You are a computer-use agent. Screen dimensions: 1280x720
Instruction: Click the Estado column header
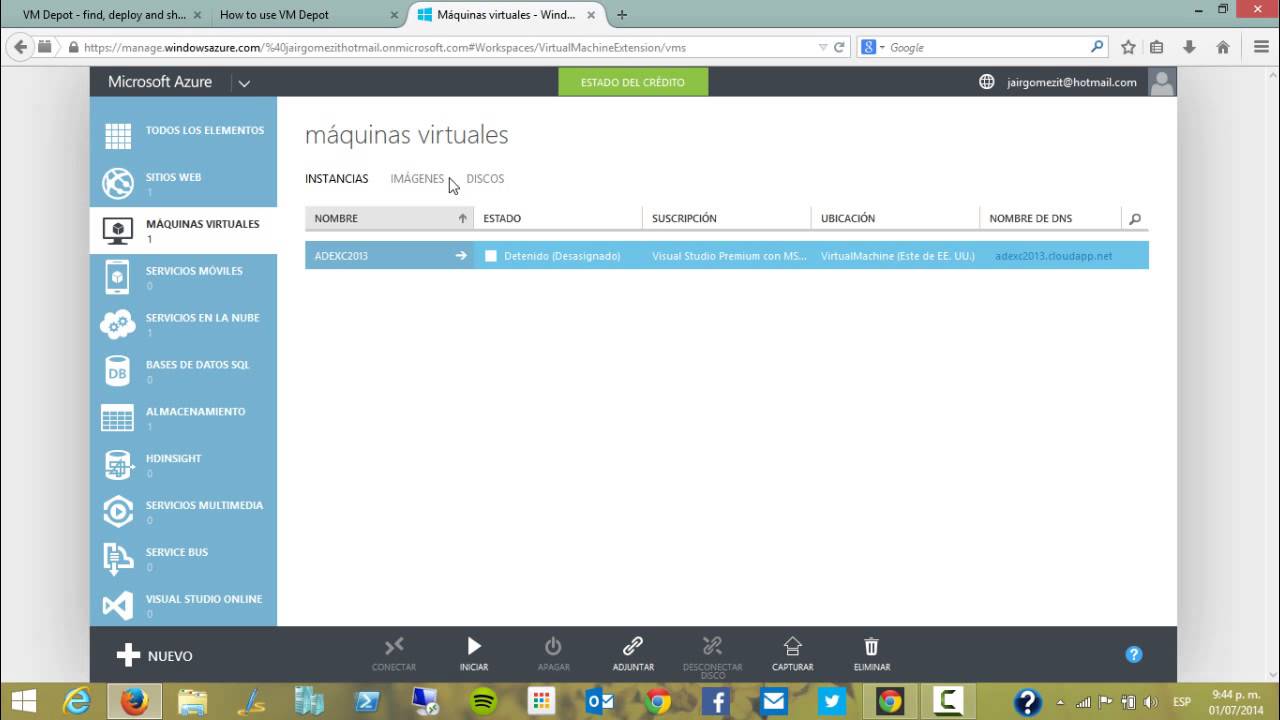(558, 218)
